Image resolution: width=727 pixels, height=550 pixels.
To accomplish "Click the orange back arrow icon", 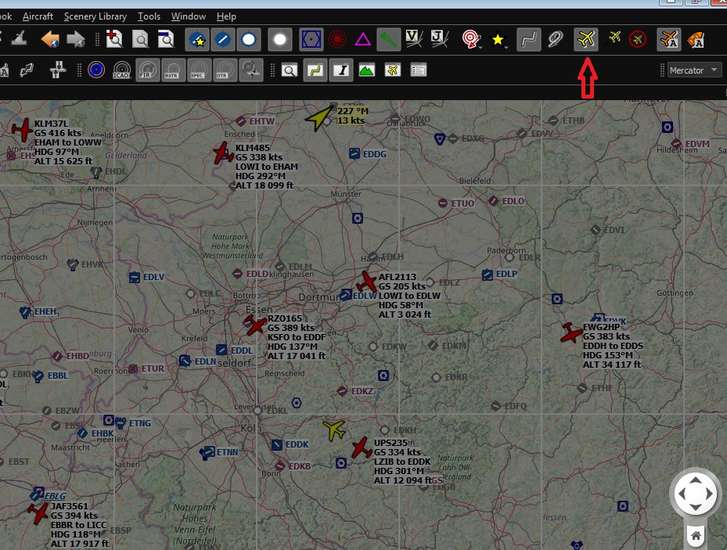I will [x=50, y=40].
